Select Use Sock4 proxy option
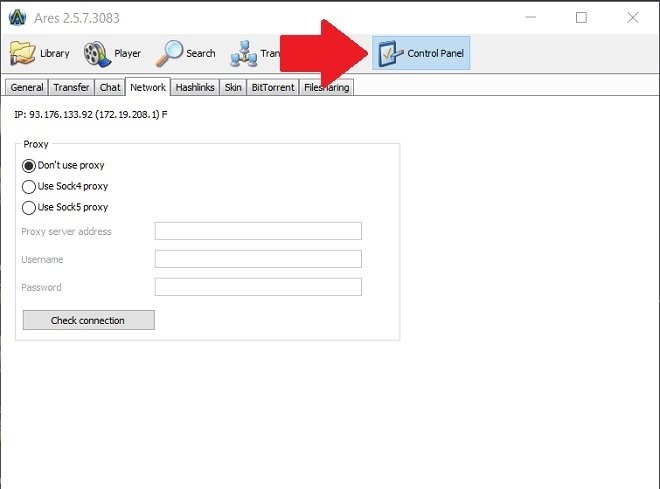 pos(65,186)
